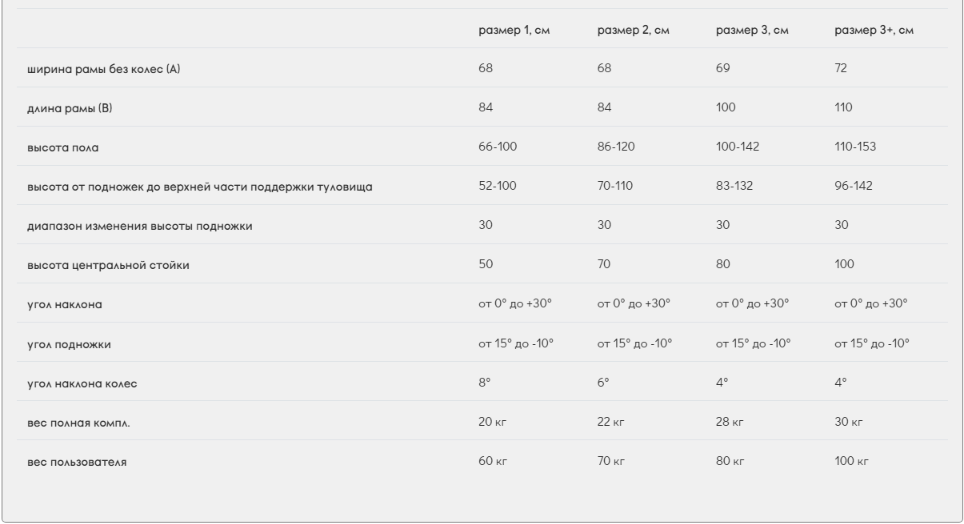964x524 pixels.
Task: Click the 'размер 1, см' column header
Action: pos(515,29)
